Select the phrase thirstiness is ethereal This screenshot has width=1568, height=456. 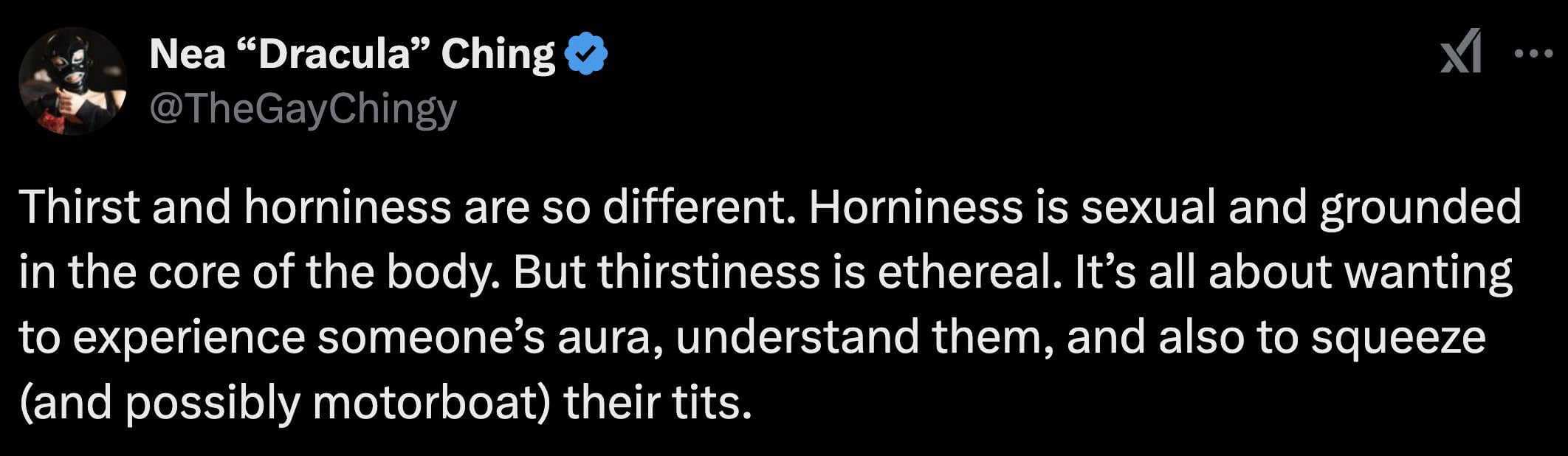click(775, 272)
